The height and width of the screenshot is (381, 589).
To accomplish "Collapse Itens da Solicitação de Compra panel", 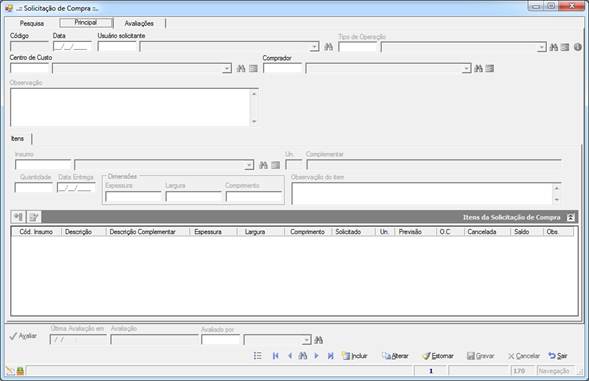I will [x=571, y=217].
